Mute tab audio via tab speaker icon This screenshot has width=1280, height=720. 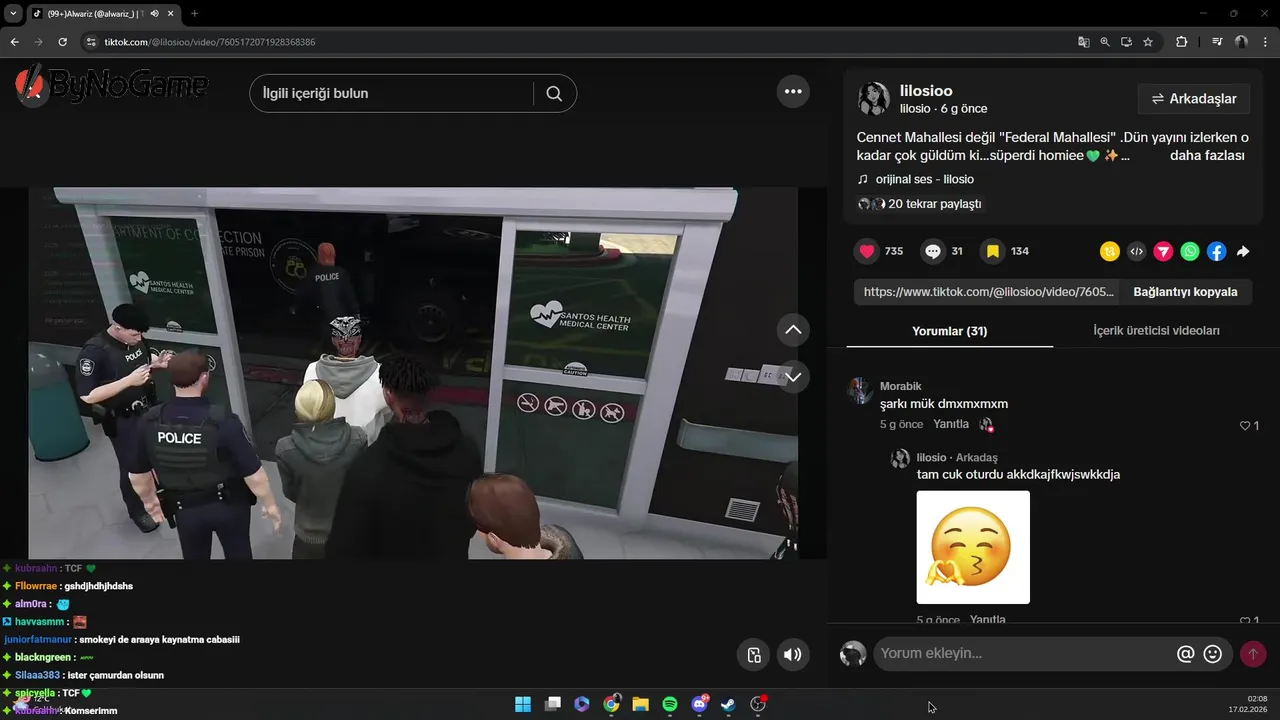click(x=154, y=14)
